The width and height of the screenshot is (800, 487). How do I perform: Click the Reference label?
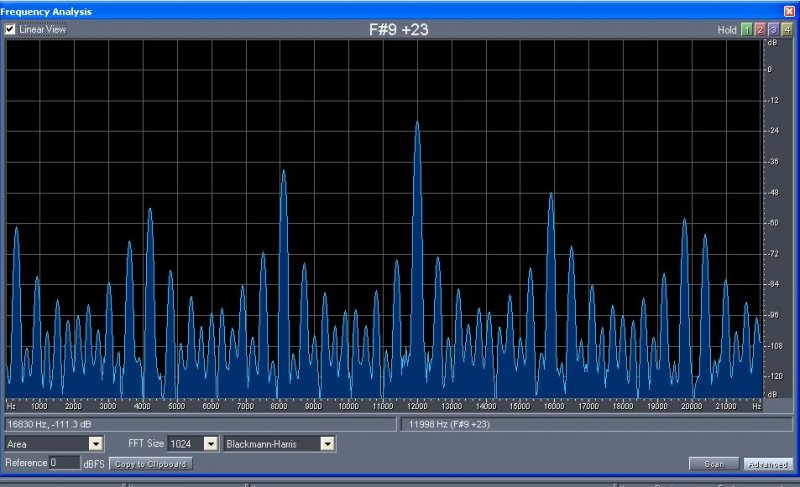26,463
